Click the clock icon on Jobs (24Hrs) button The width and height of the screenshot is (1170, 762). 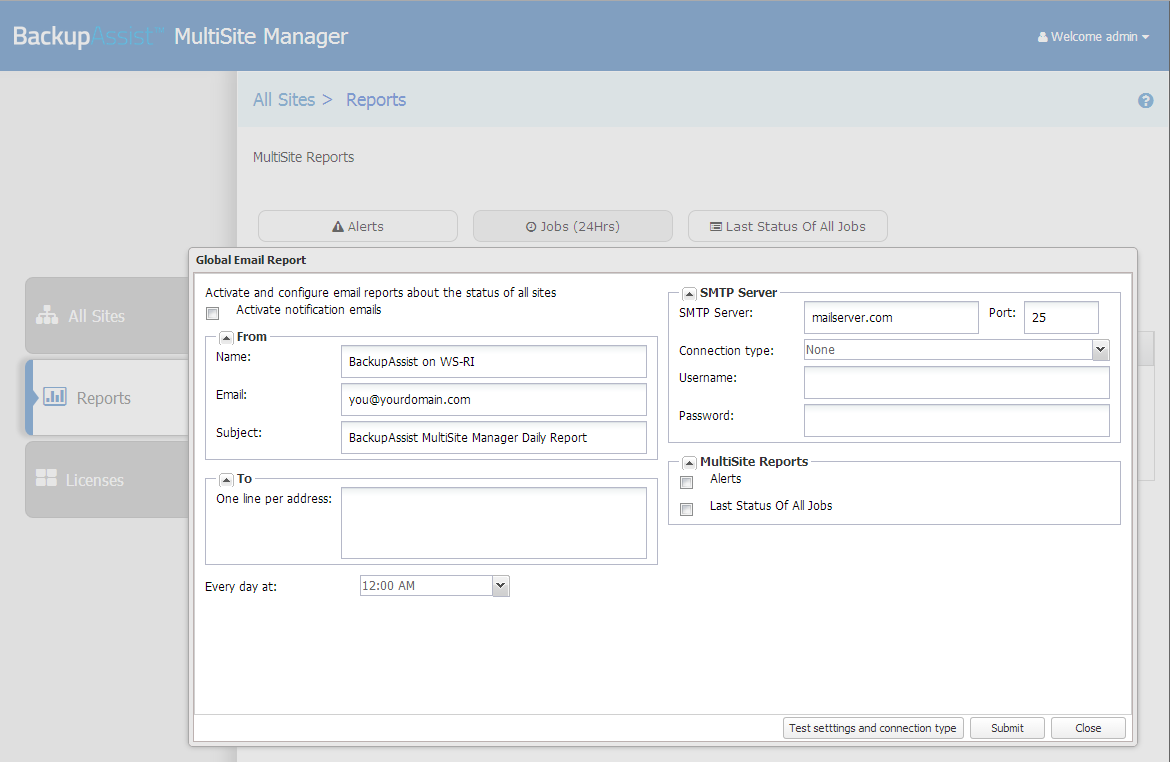point(531,227)
